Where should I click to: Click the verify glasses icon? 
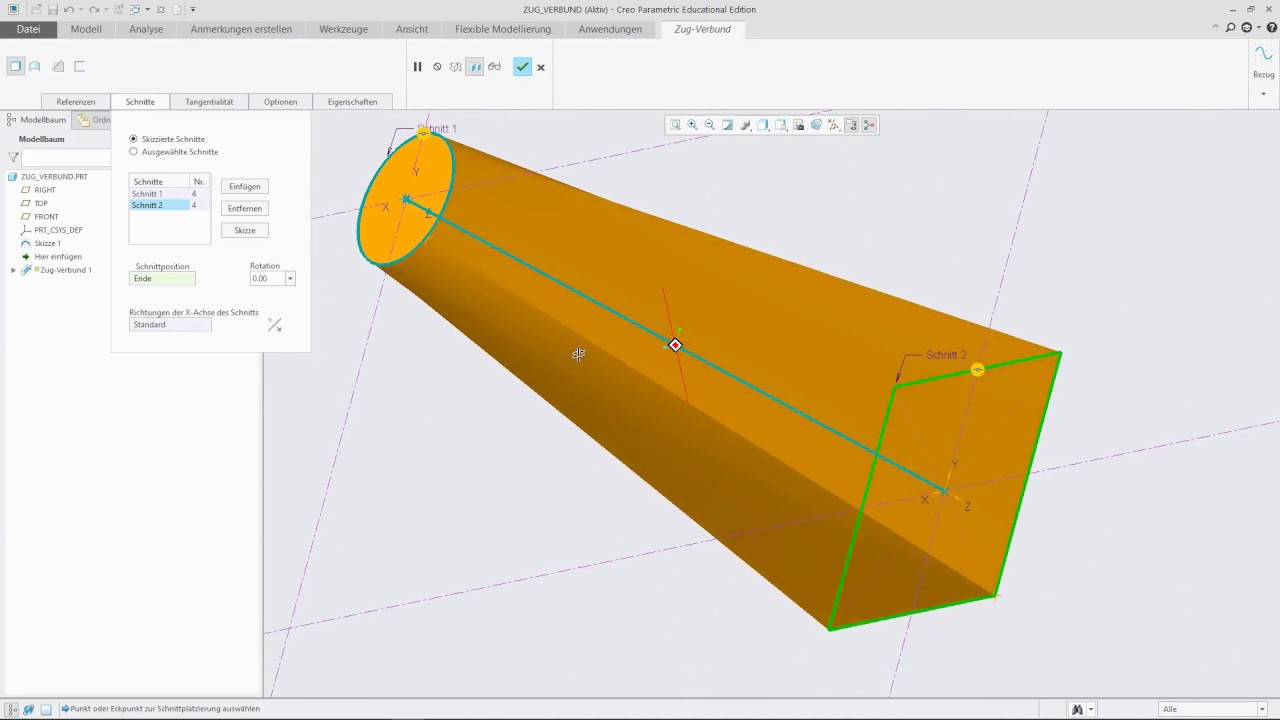(x=495, y=67)
